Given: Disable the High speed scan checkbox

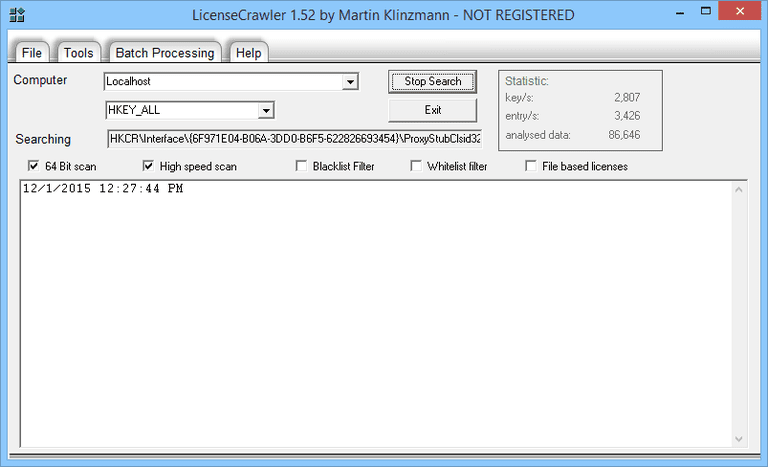Looking at the screenshot, I should pyautogui.click(x=148, y=166).
